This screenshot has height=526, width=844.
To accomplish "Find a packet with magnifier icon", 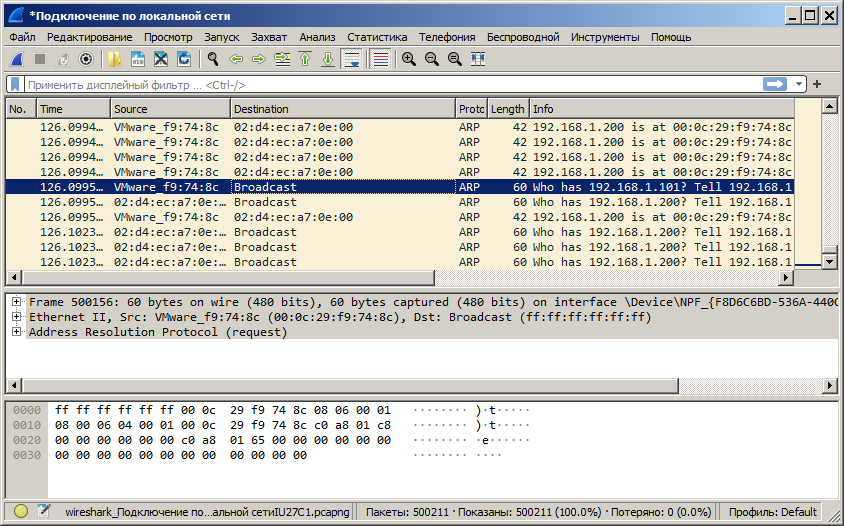I will tap(213, 59).
